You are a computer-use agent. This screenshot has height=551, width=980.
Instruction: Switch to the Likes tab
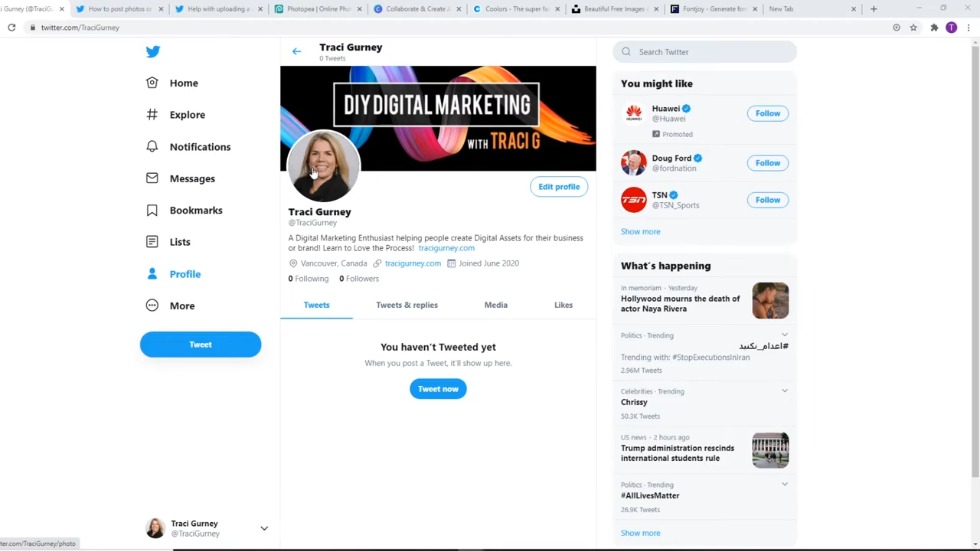pyautogui.click(x=563, y=305)
